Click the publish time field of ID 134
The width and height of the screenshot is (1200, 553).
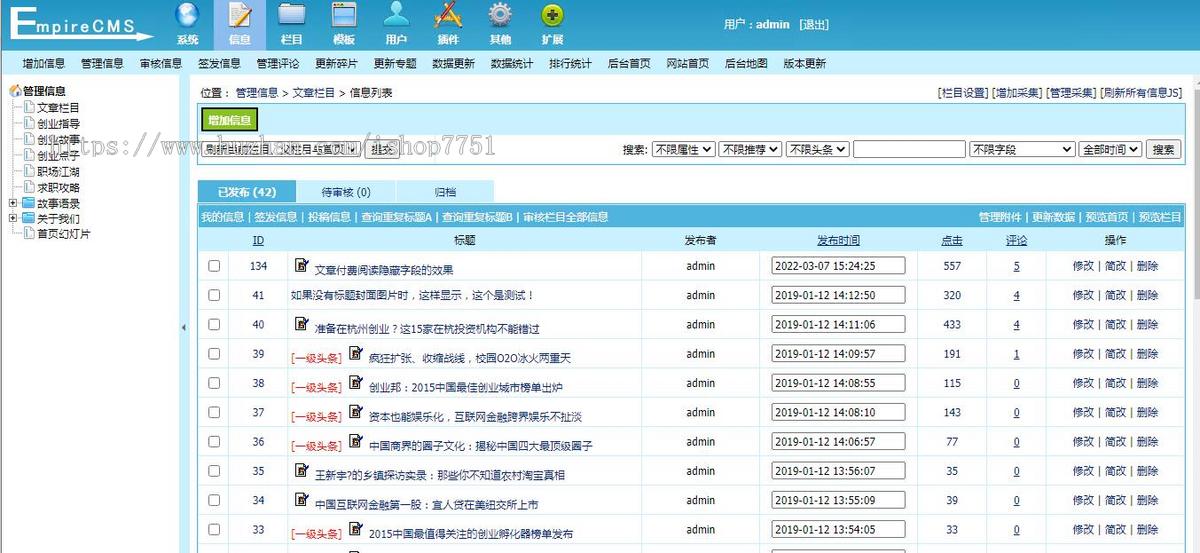(838, 266)
